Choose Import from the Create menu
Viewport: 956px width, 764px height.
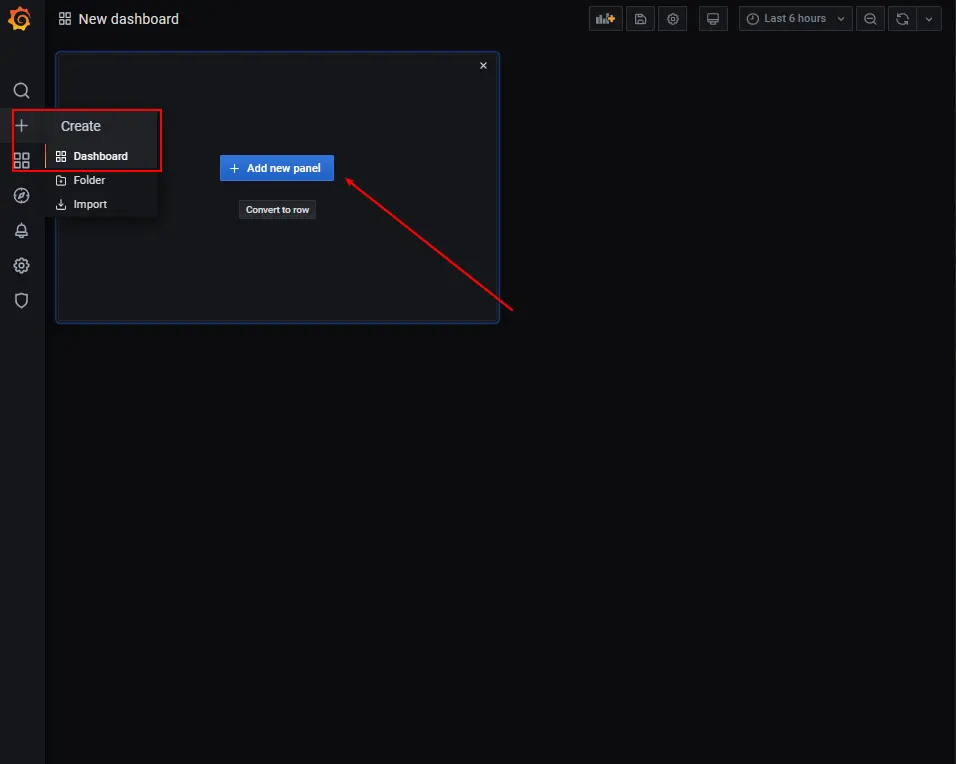coord(90,205)
